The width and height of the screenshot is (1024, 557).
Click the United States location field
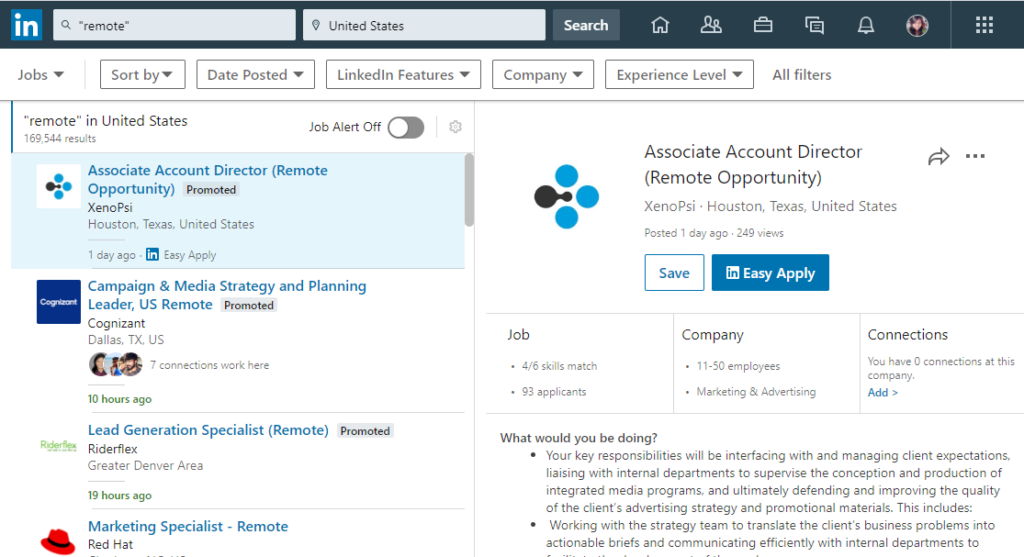(x=424, y=25)
